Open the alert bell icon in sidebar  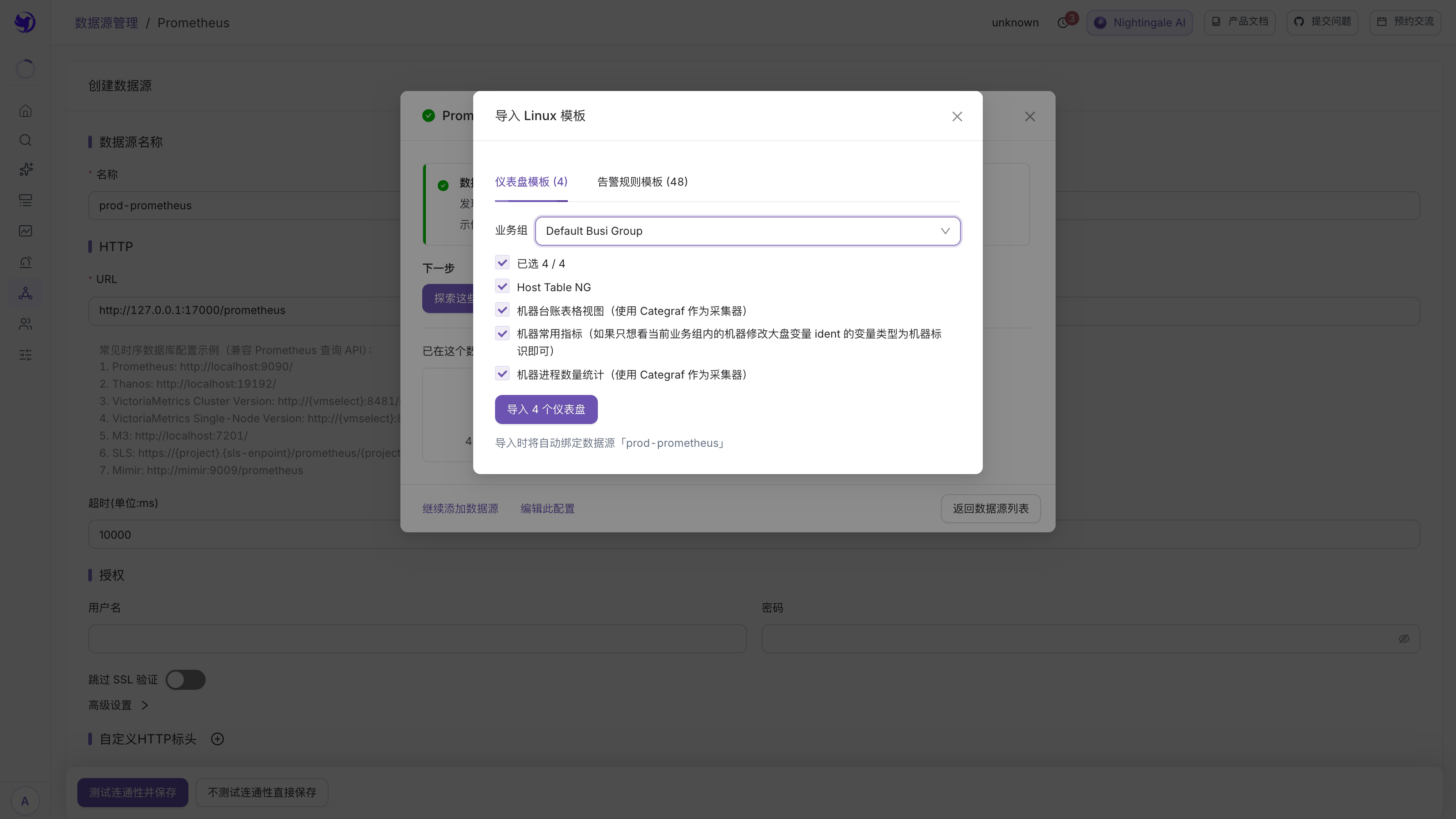click(25, 262)
